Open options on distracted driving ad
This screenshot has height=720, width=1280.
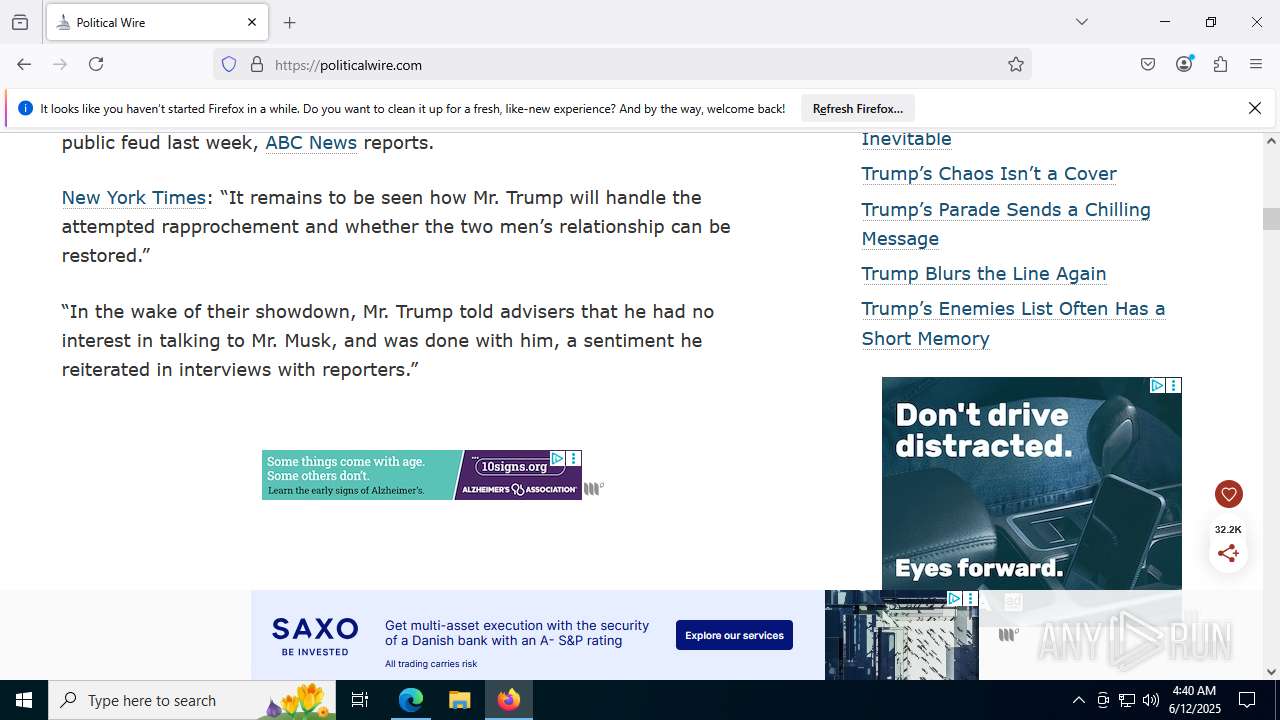[x=1174, y=385]
